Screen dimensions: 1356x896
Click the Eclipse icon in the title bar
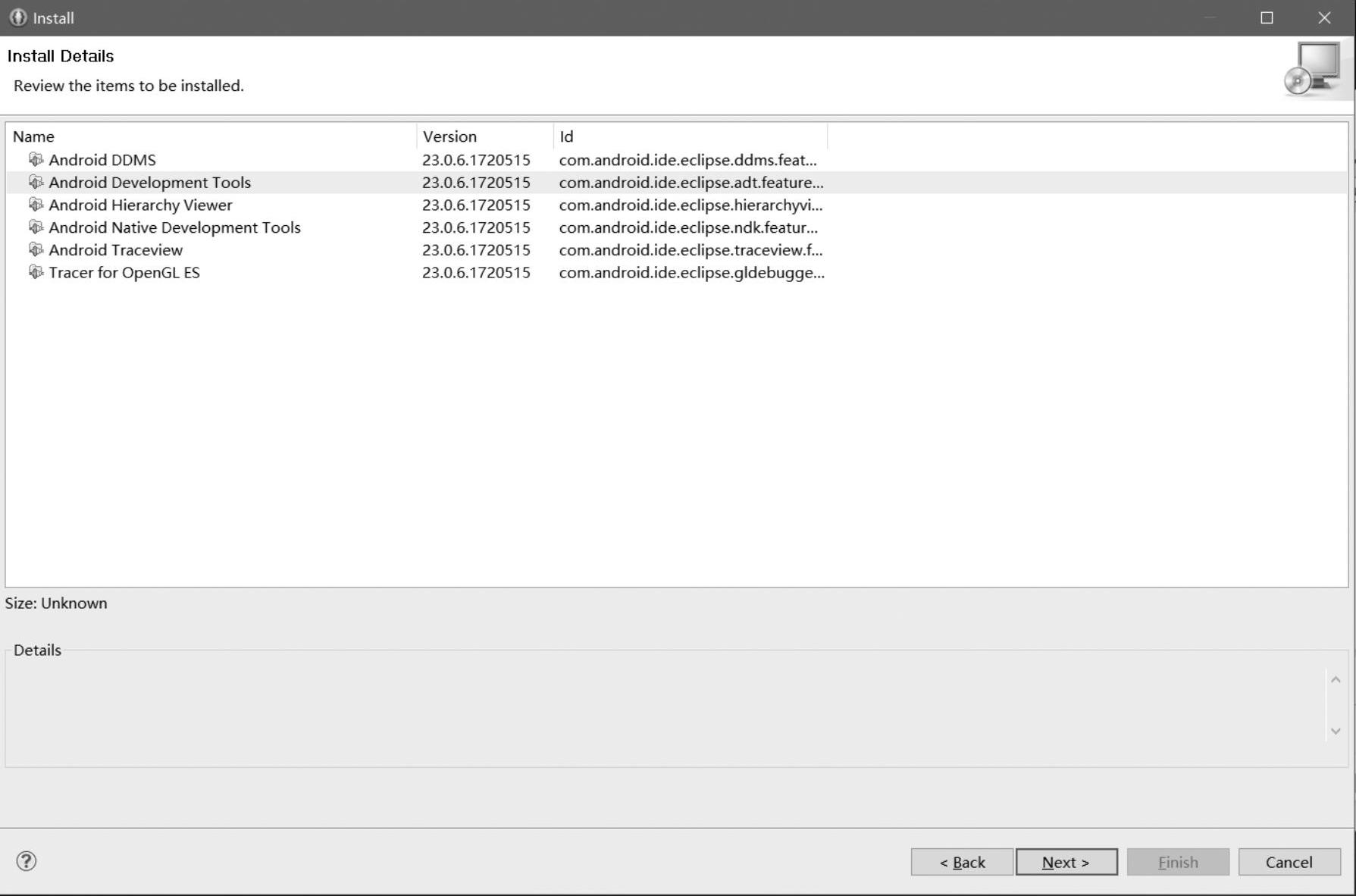click(17, 17)
